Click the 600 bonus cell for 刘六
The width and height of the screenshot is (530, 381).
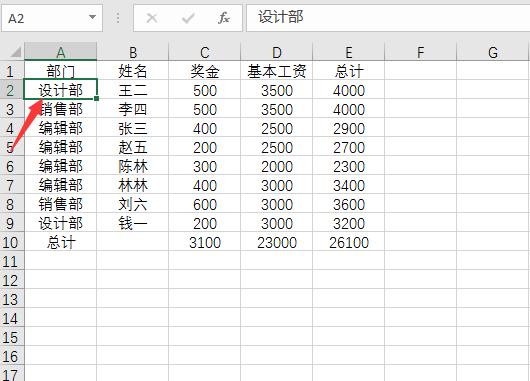[204, 204]
